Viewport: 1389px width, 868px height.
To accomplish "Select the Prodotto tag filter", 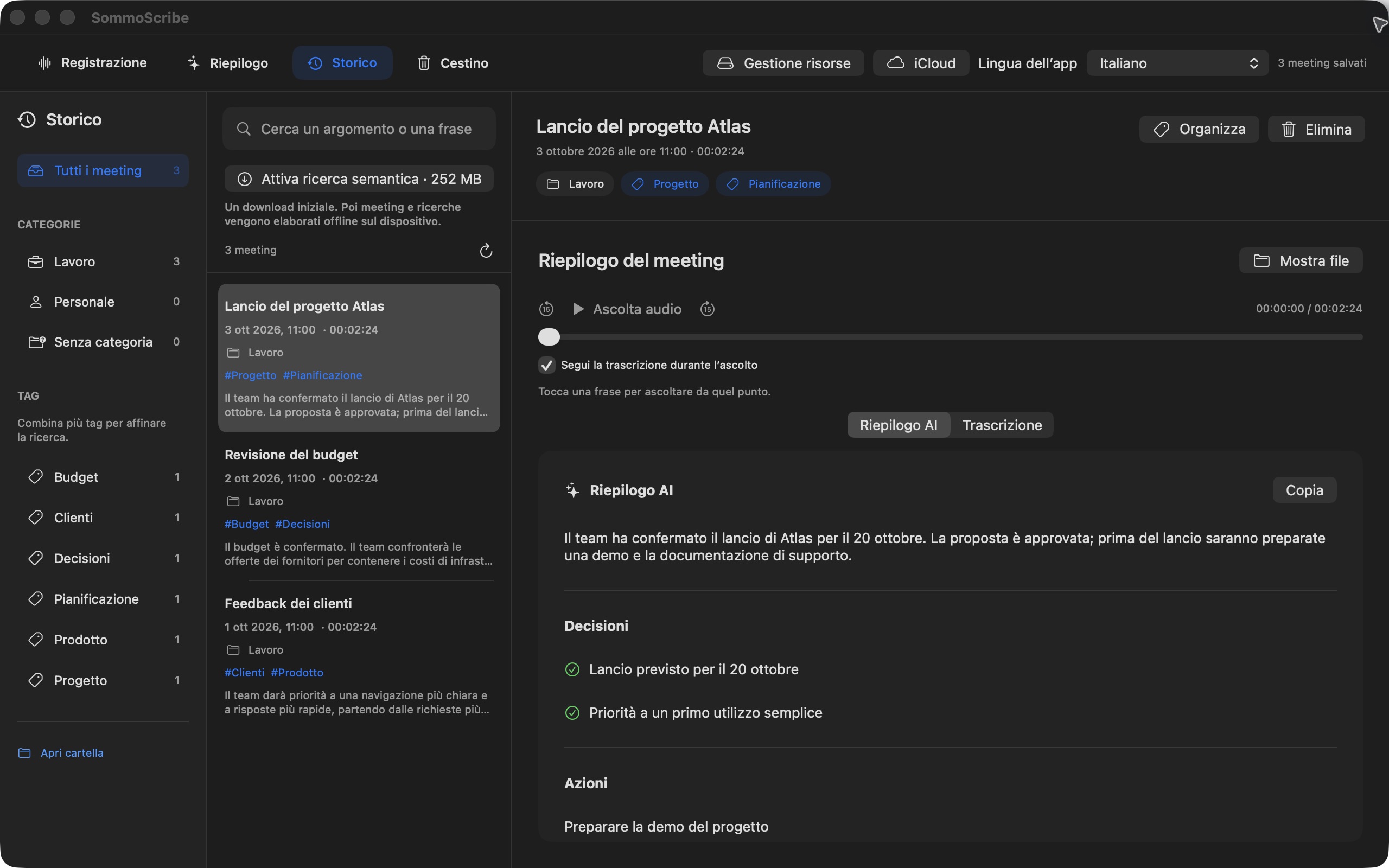I will click(x=103, y=640).
